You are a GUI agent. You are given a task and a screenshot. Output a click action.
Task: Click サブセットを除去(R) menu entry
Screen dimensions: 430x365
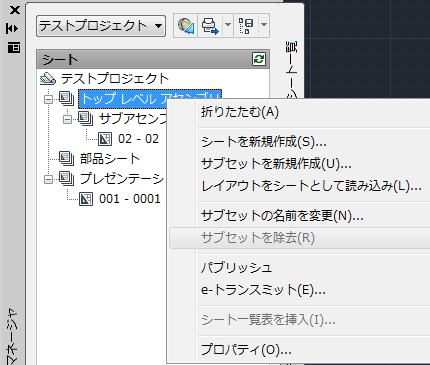click(x=299, y=238)
